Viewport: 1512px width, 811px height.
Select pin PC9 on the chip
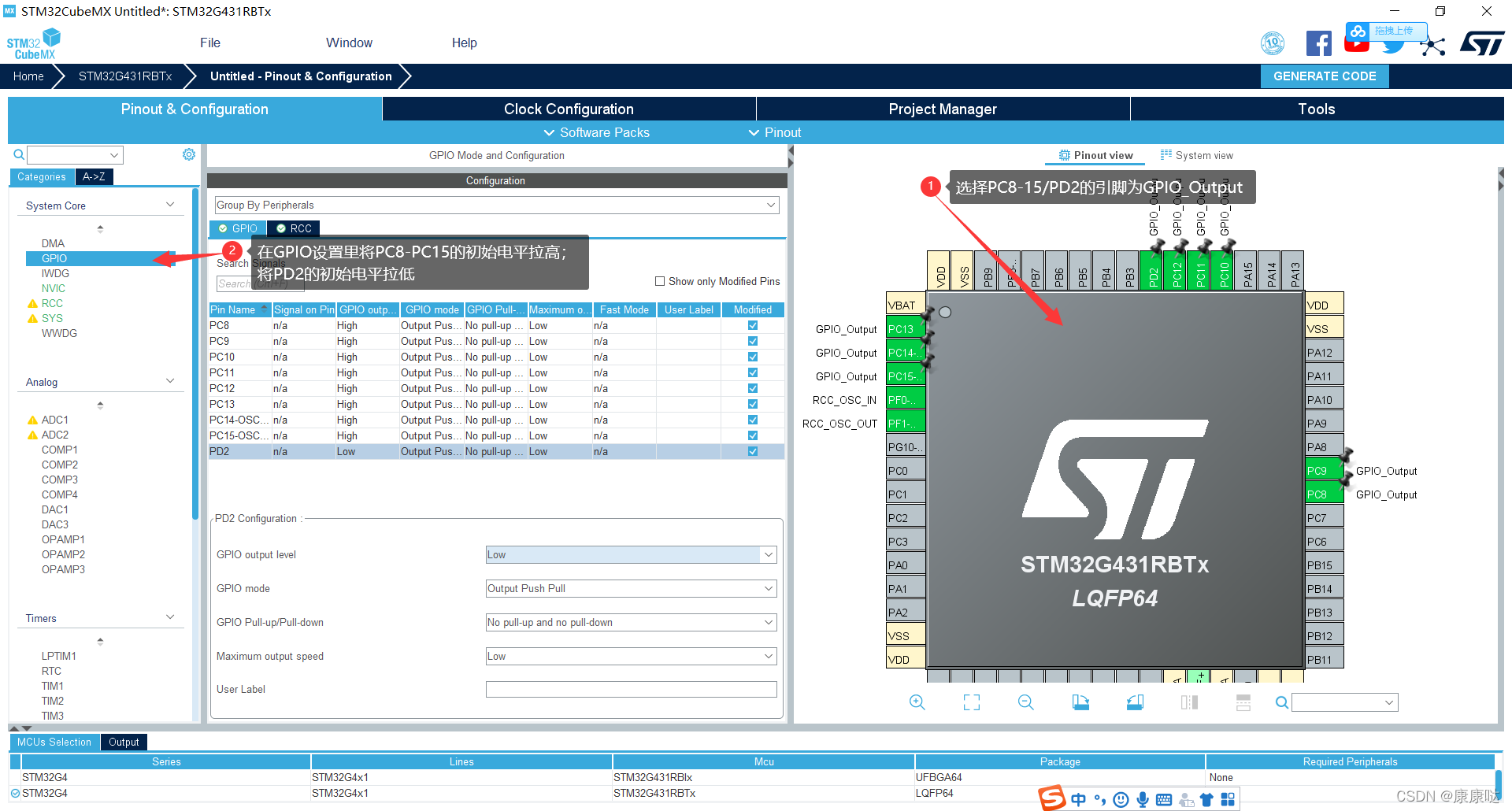click(1324, 471)
